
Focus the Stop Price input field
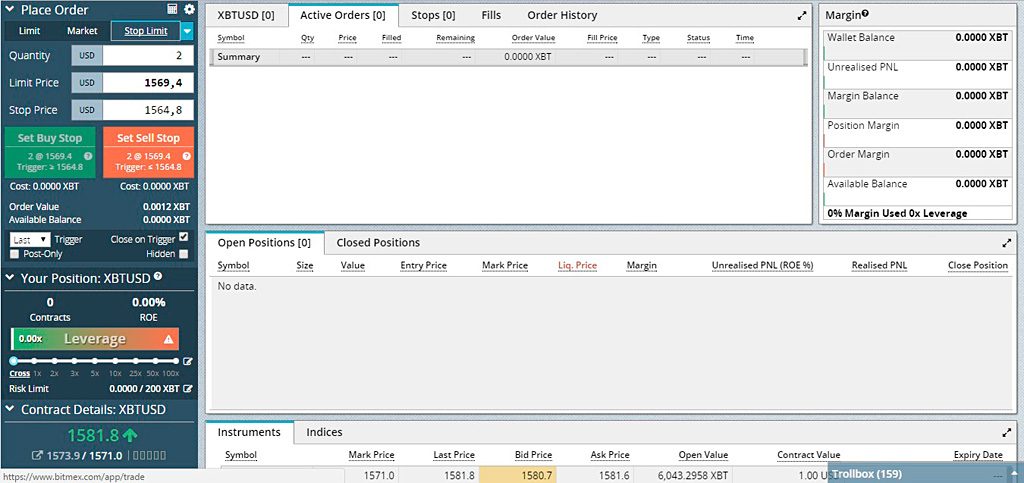point(148,110)
